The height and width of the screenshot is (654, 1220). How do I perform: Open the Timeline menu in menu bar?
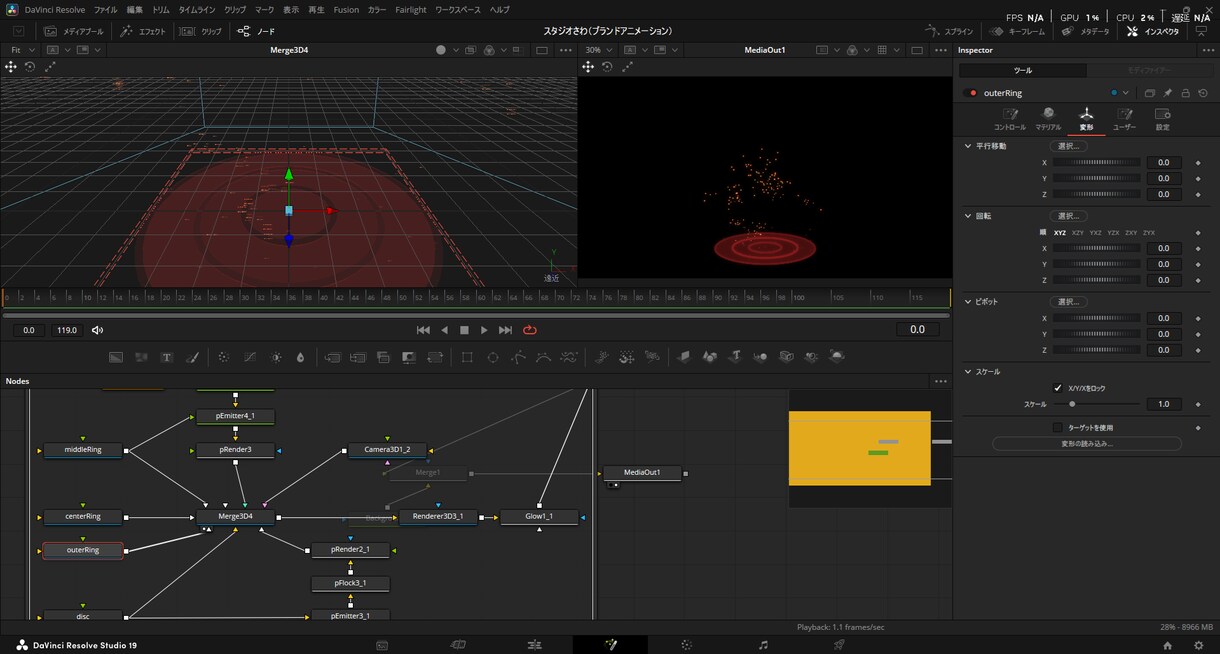[196, 9]
